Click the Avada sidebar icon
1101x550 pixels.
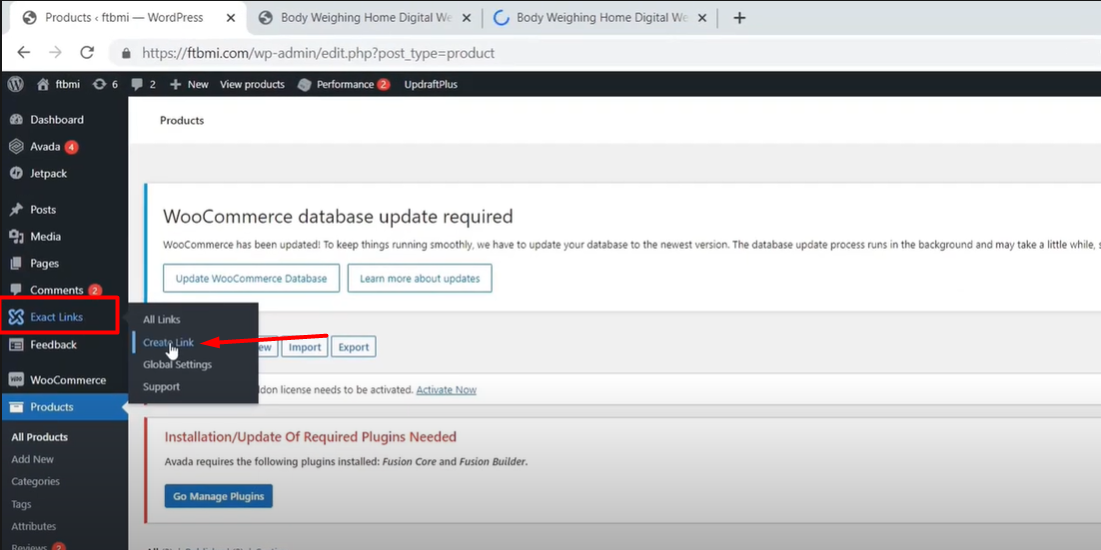[17, 147]
